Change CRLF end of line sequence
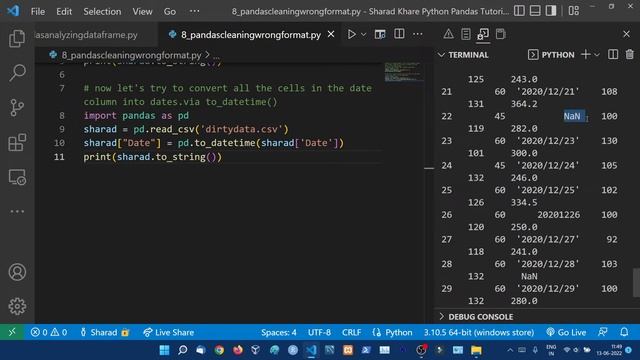 [x=351, y=332]
